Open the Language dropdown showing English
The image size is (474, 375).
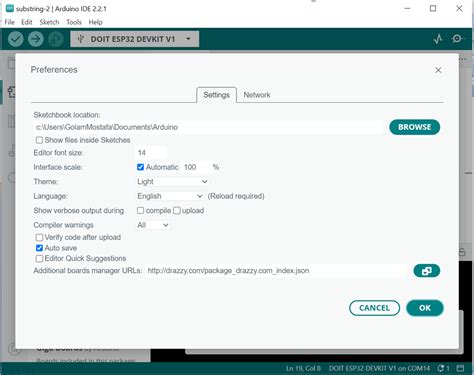coord(170,196)
